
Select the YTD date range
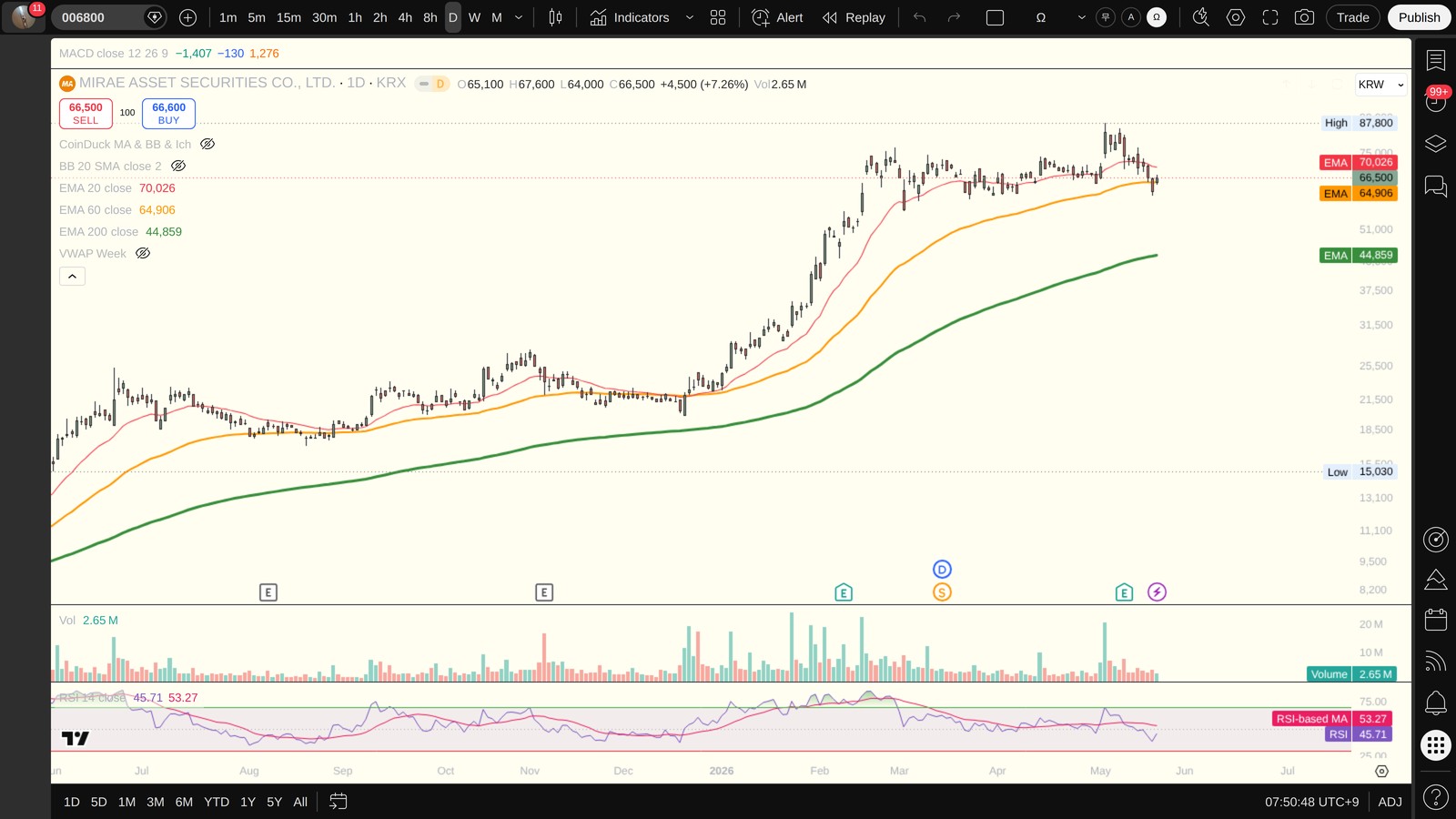click(217, 802)
